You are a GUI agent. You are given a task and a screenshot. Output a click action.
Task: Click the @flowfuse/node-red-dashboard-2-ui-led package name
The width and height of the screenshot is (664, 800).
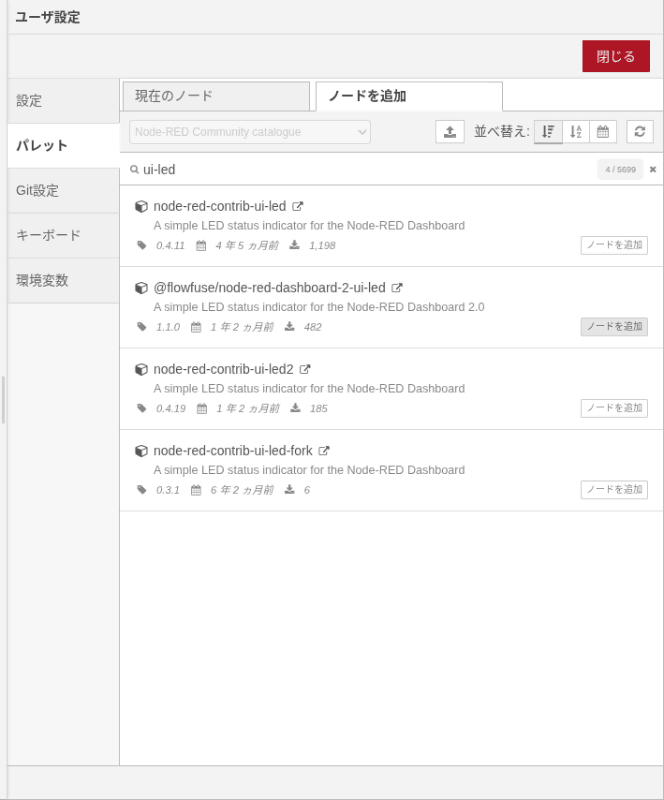point(269,288)
